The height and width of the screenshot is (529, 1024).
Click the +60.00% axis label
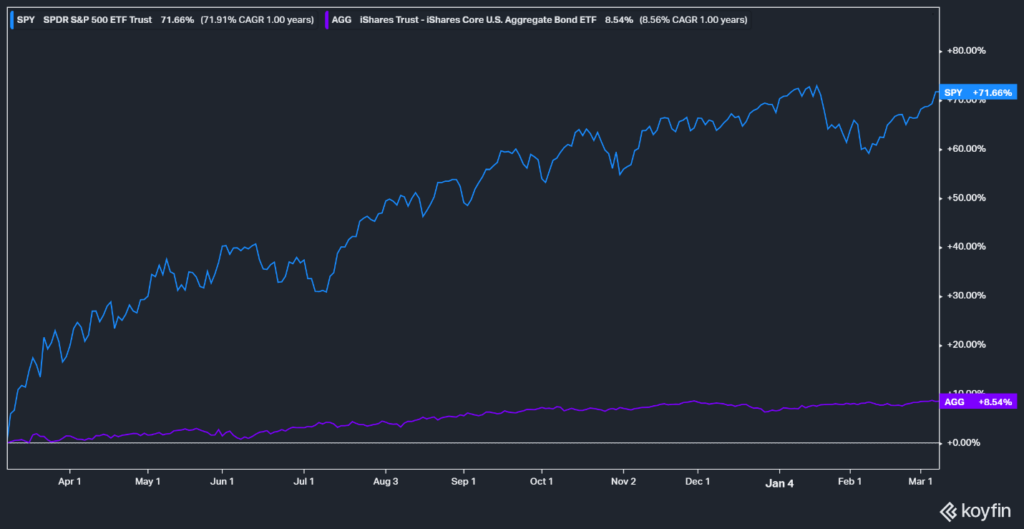966,149
